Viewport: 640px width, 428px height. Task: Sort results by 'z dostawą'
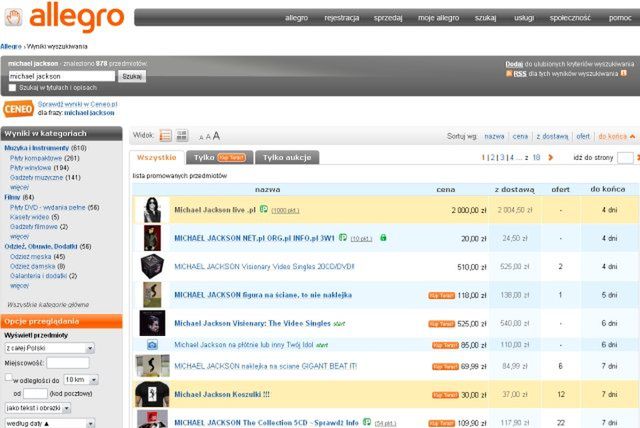tap(552, 136)
